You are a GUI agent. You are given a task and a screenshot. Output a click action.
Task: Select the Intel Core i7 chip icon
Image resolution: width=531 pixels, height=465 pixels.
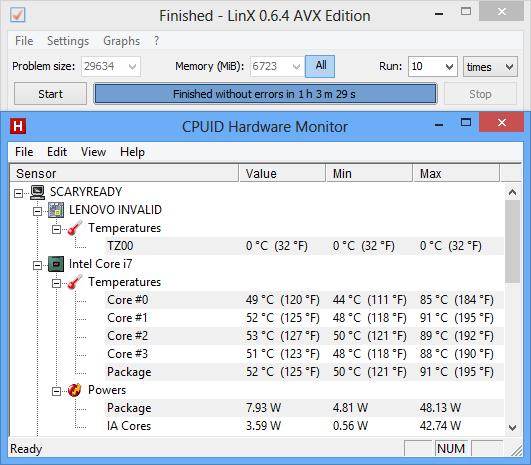(x=56, y=264)
